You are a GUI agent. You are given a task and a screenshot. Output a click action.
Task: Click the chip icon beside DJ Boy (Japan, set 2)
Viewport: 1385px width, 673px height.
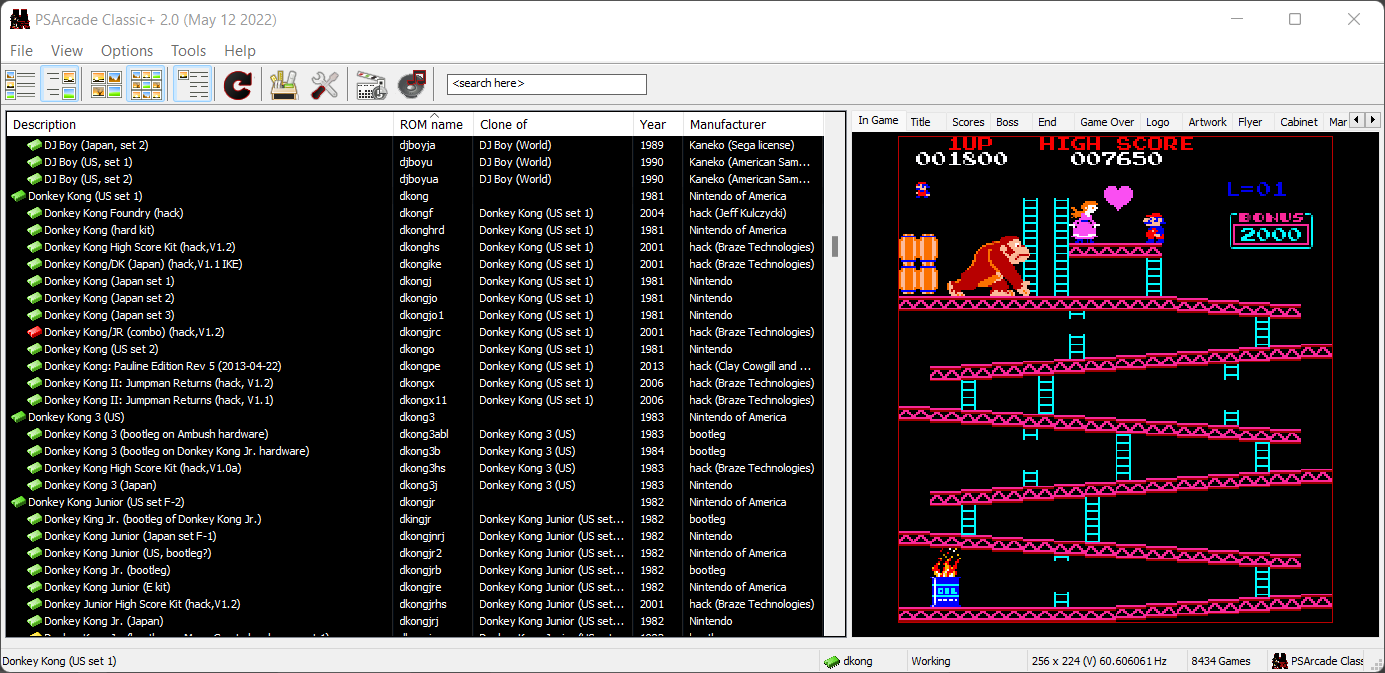[34, 145]
